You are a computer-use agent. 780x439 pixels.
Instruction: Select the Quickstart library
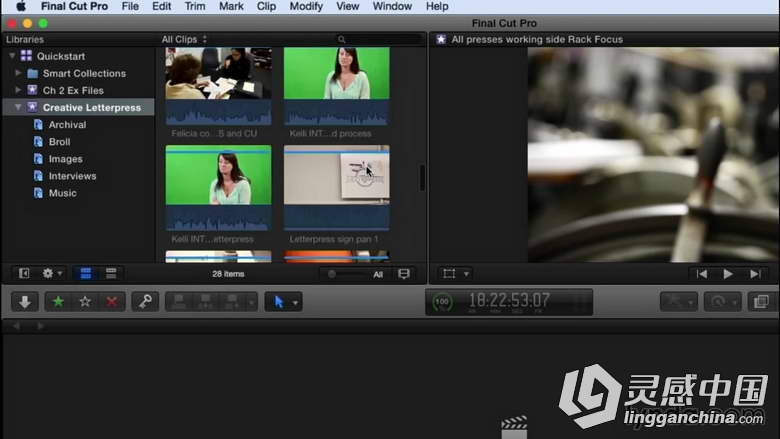(x=61, y=56)
